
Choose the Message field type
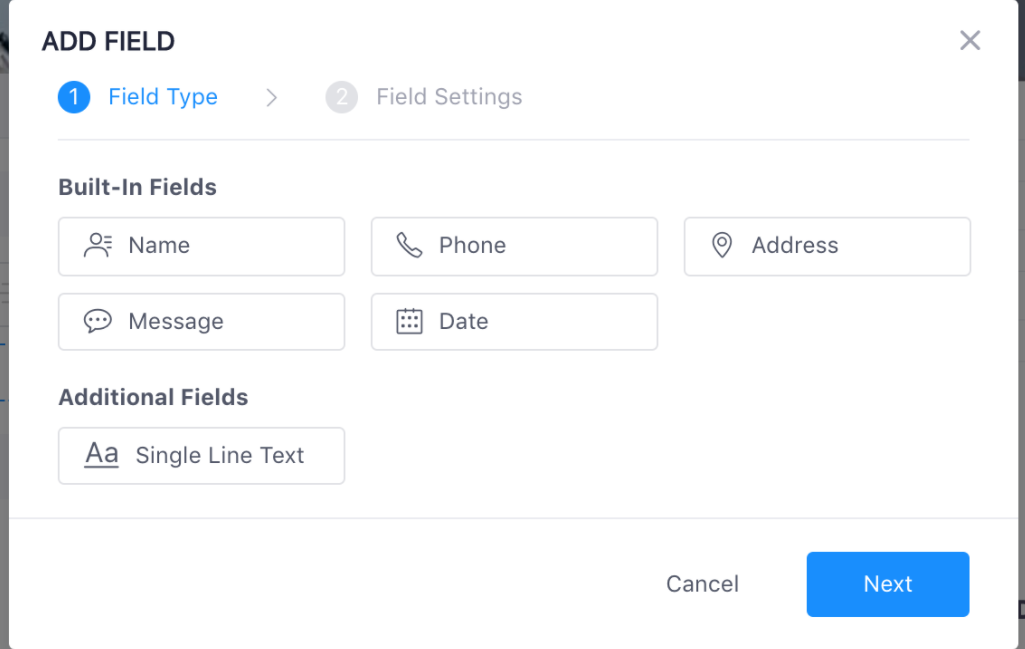pos(201,322)
